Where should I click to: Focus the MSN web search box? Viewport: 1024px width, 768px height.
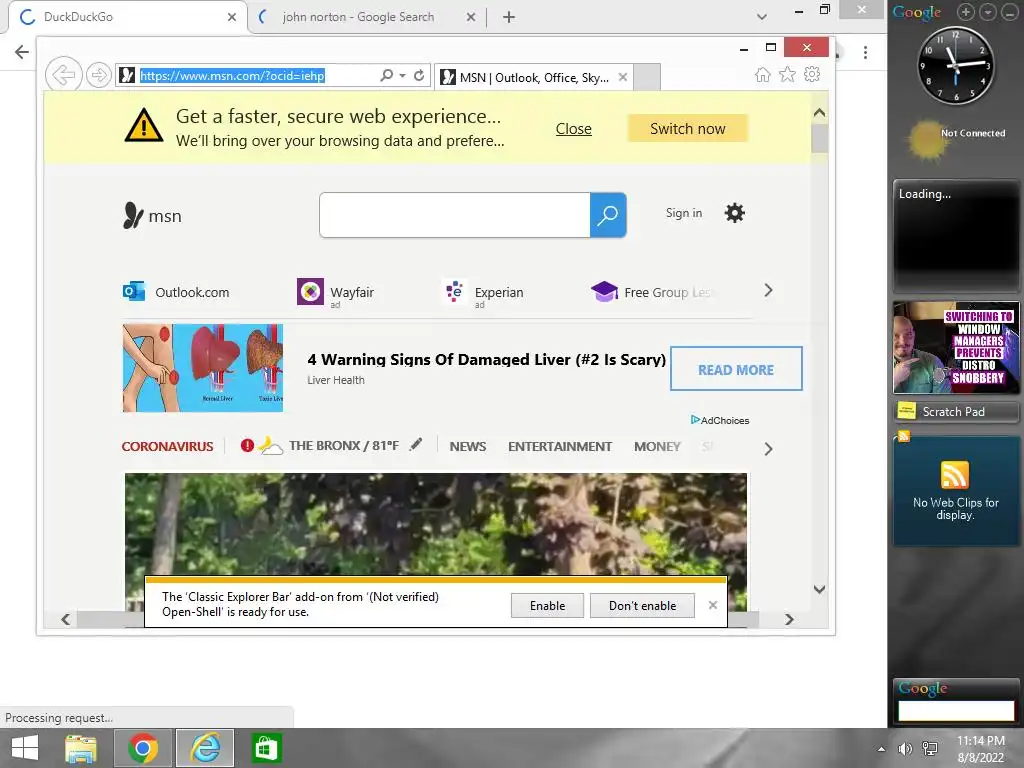[455, 215]
